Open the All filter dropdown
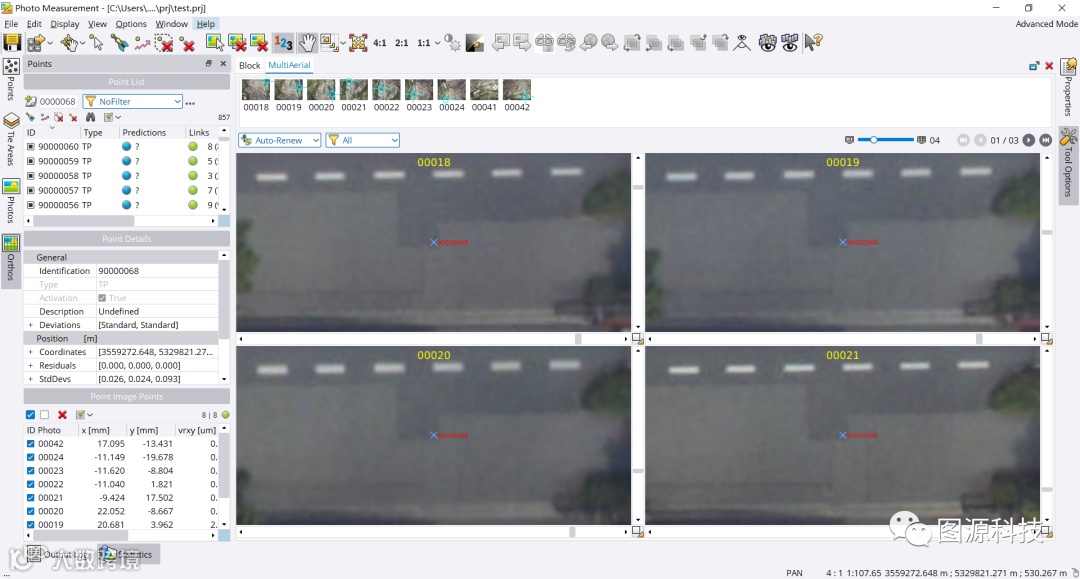The width and height of the screenshot is (1080, 579). click(x=362, y=140)
